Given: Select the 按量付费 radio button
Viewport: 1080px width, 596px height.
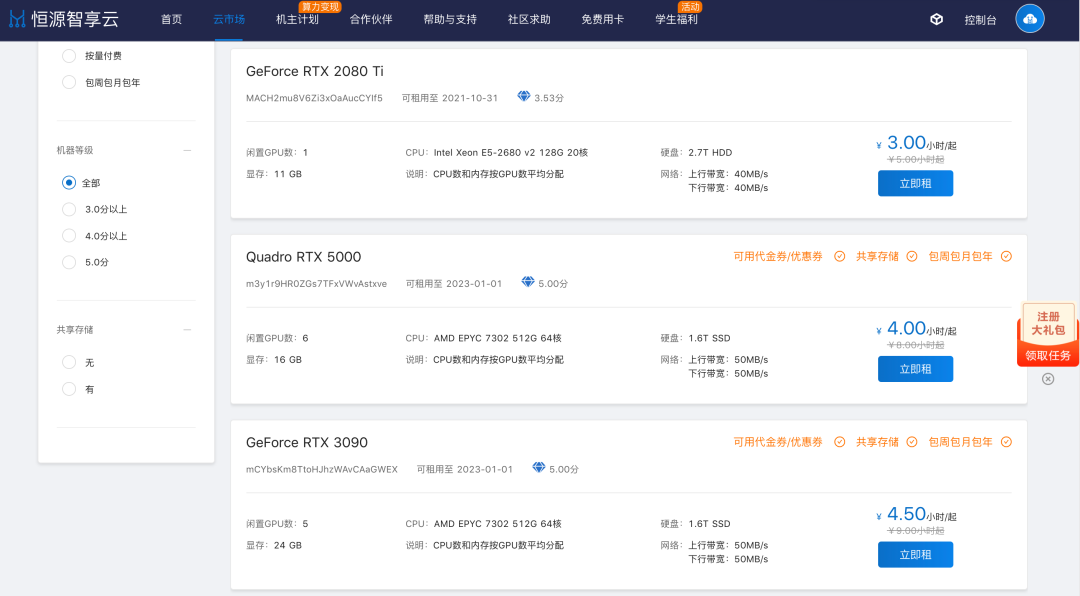Looking at the screenshot, I should pos(69,56).
